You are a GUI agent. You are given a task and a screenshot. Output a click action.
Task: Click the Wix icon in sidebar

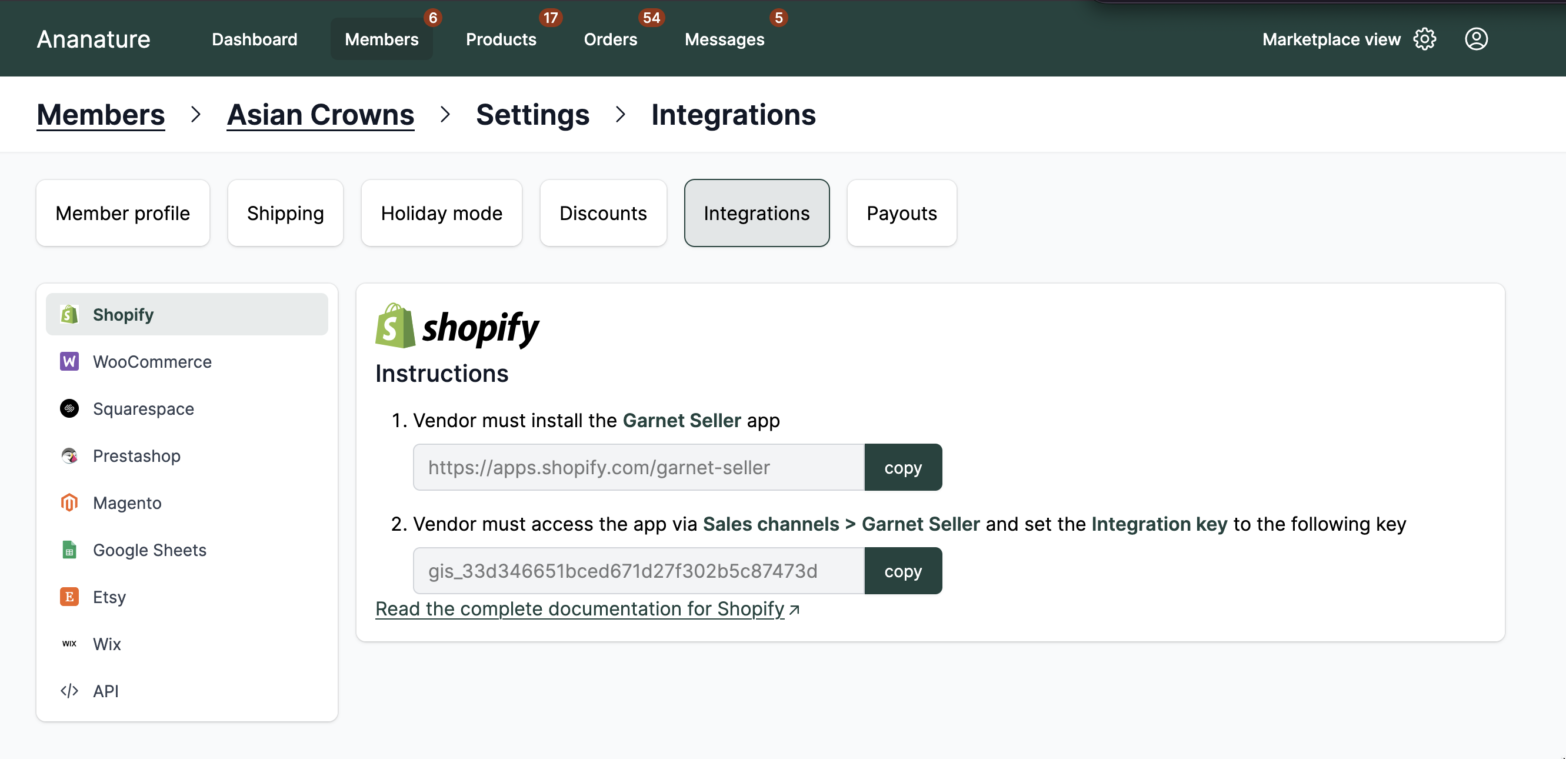(69, 644)
